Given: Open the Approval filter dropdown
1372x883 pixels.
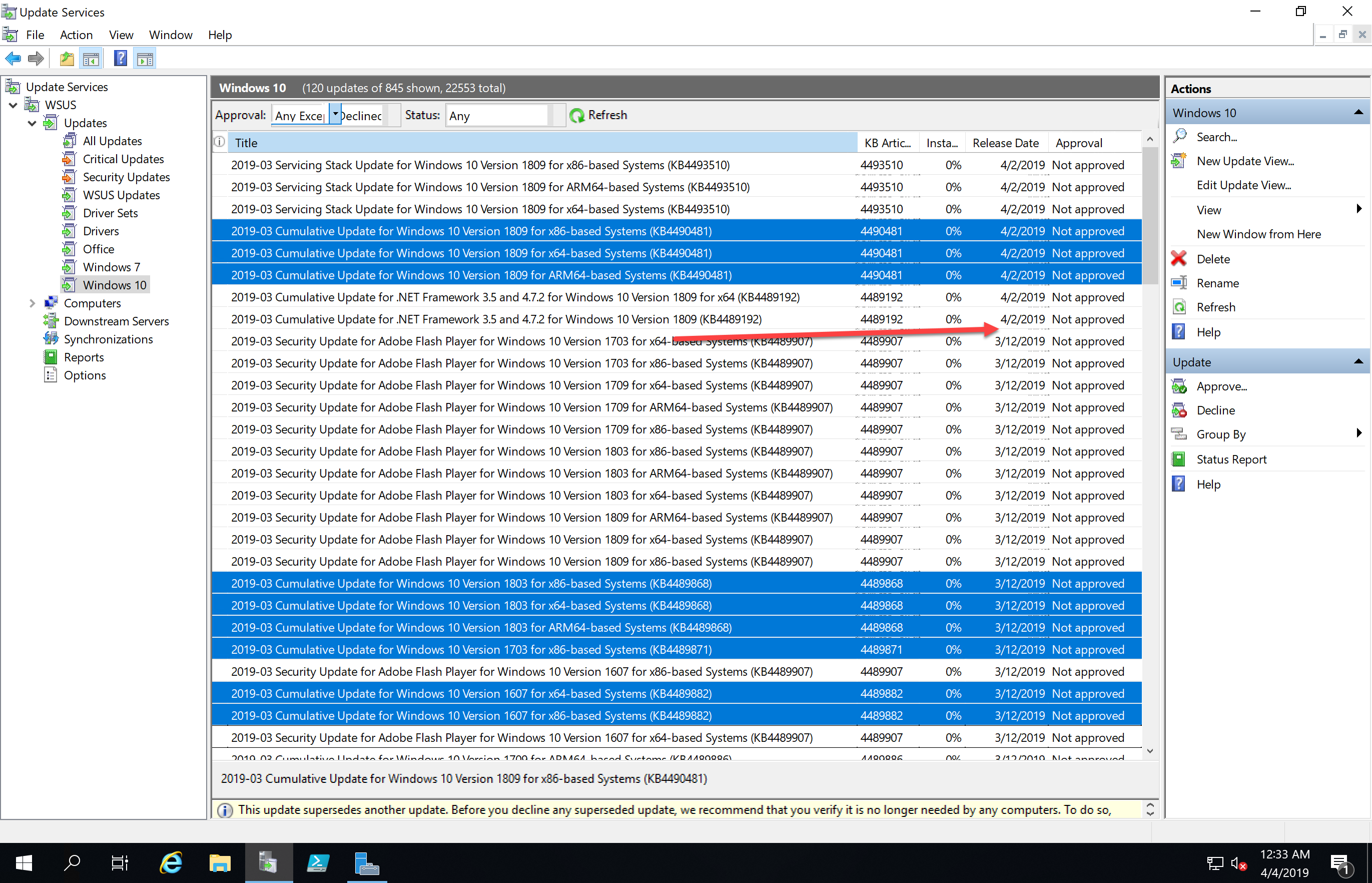Looking at the screenshot, I should tap(335, 114).
